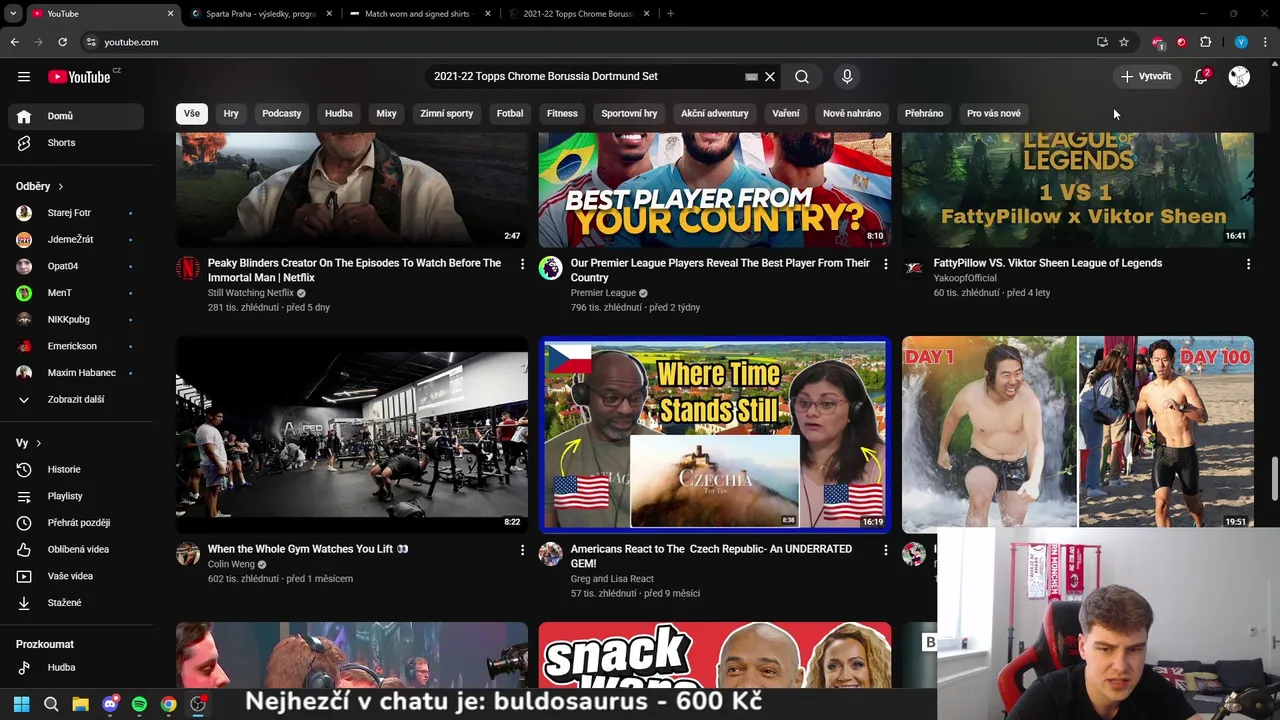Screen dimensions: 1280x720
Task: Open more options for Peaky Blinders video
Action: [x=522, y=264]
